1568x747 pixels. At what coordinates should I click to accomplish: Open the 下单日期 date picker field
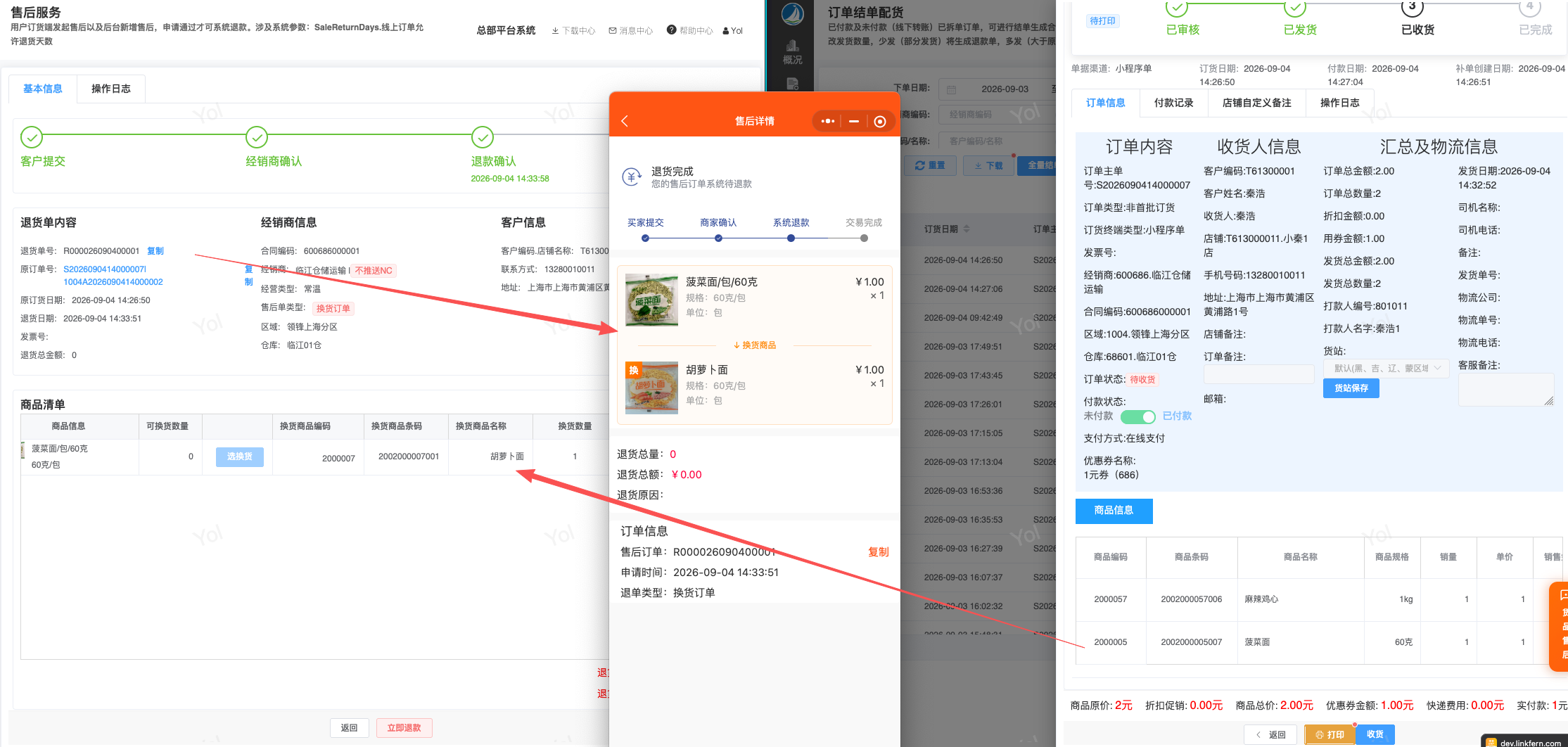997,89
